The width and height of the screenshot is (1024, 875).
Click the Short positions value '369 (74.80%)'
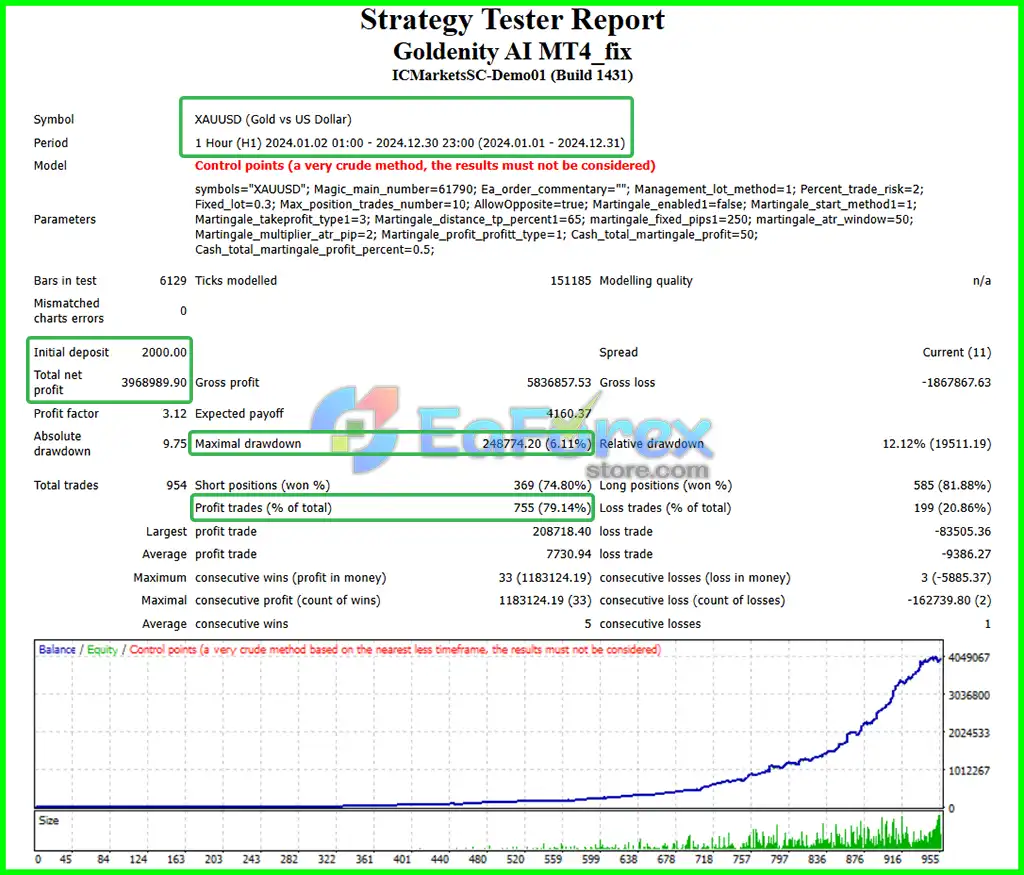click(x=552, y=486)
